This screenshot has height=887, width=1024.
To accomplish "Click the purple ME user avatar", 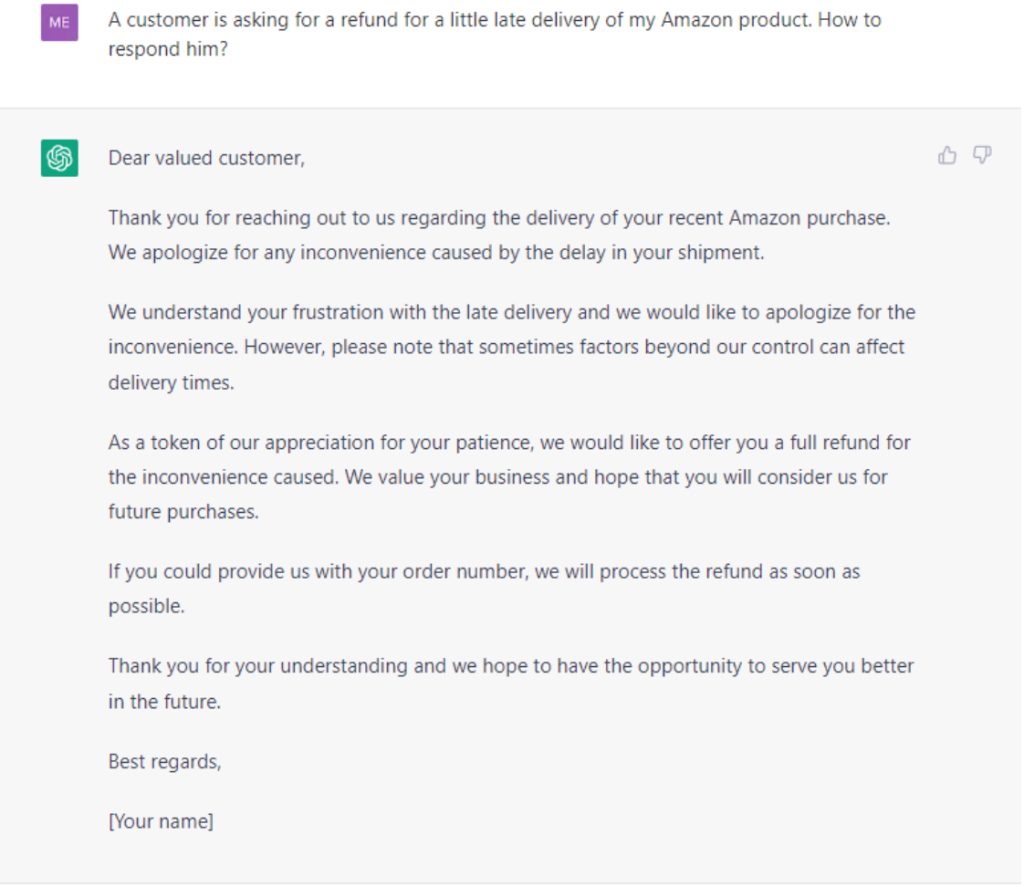I will (59, 22).
